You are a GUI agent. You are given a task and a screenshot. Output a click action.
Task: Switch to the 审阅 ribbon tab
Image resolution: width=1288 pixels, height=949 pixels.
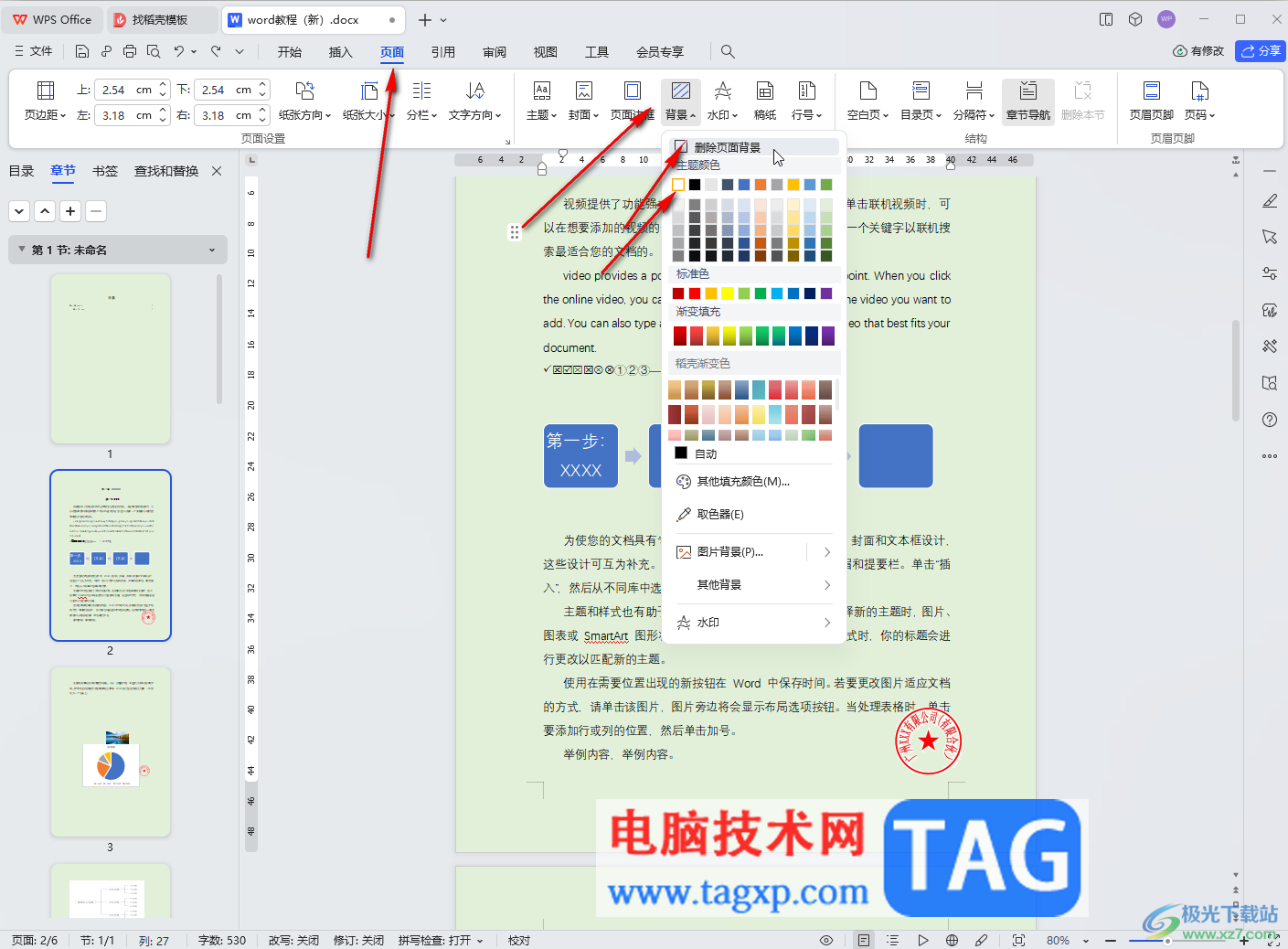[x=495, y=52]
